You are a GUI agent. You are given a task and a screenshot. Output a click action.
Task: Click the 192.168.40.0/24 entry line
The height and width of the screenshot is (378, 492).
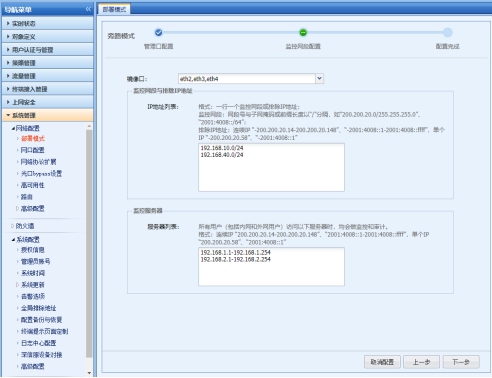click(x=222, y=155)
